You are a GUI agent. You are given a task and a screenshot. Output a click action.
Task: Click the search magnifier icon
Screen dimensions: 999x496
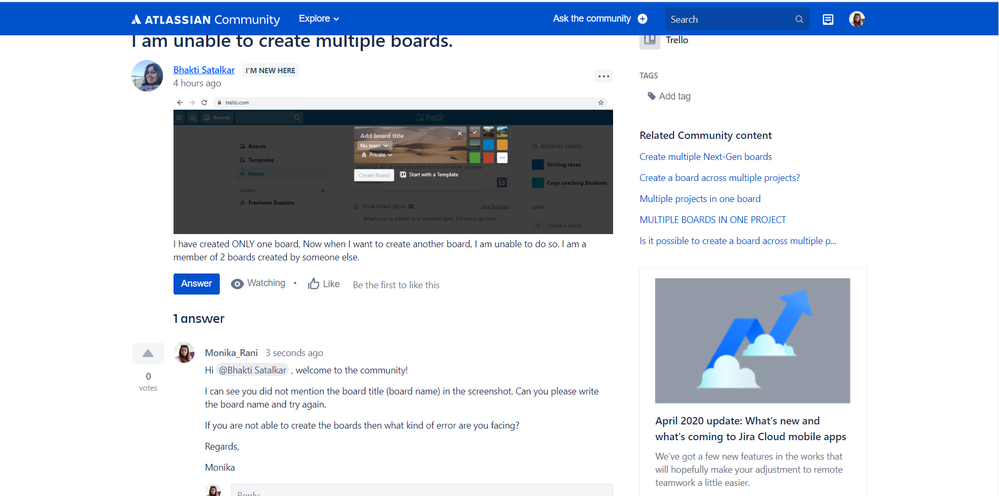tap(799, 20)
